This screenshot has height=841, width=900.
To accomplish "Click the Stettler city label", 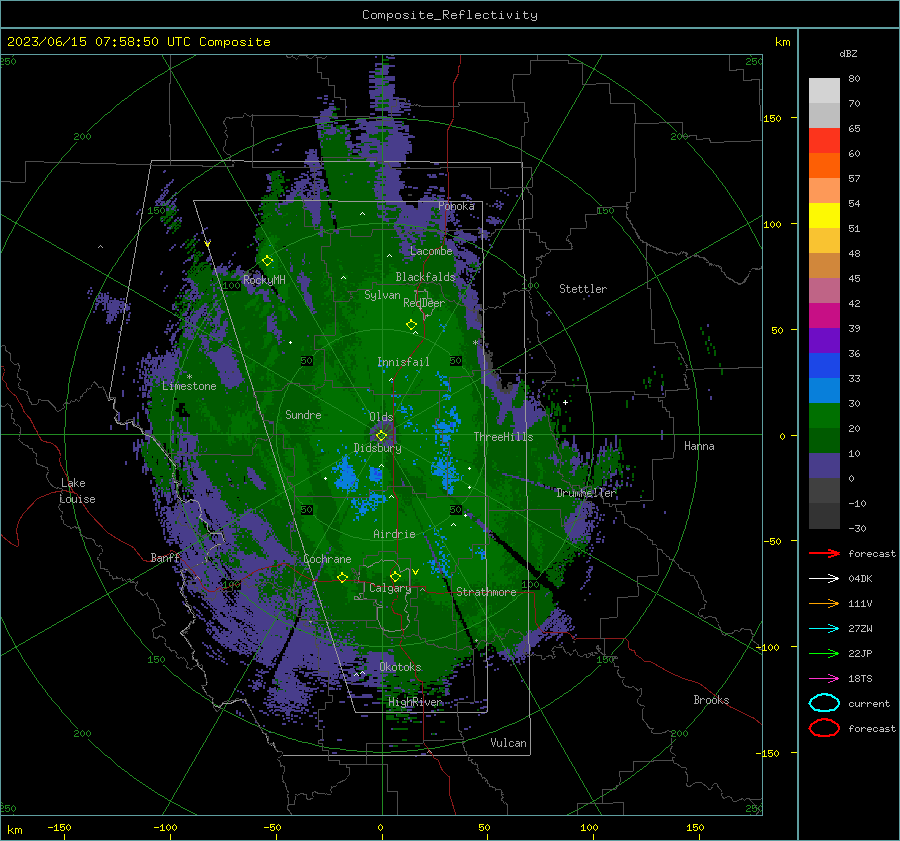I will [x=583, y=289].
